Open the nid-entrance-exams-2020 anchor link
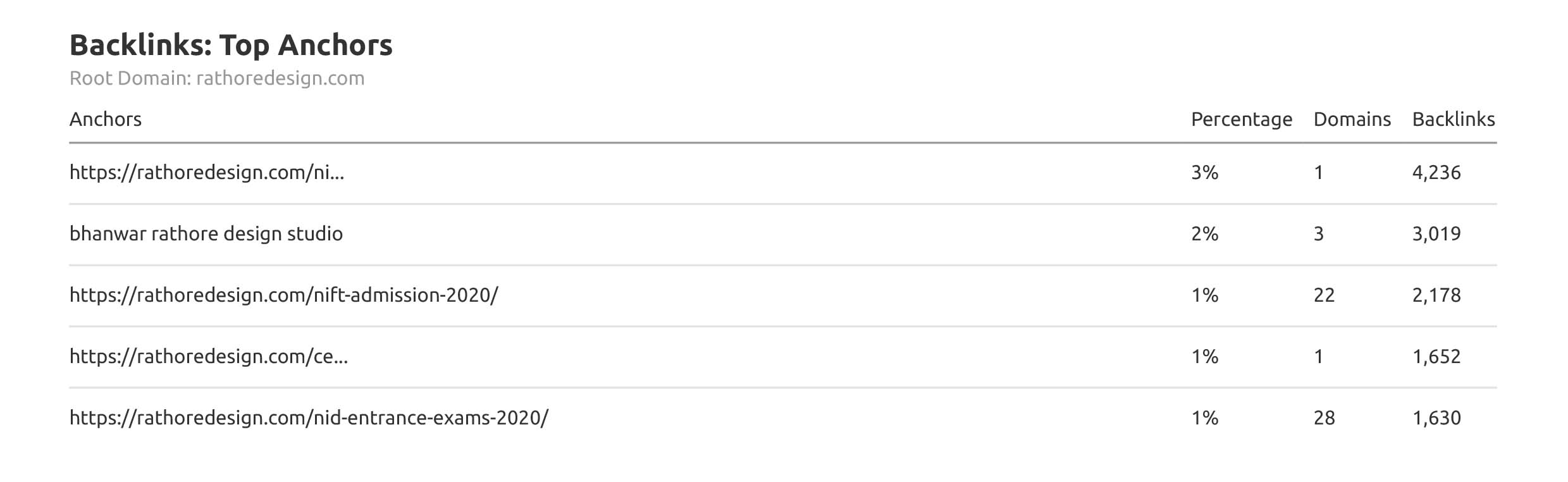The width and height of the screenshot is (1568, 482). (309, 418)
